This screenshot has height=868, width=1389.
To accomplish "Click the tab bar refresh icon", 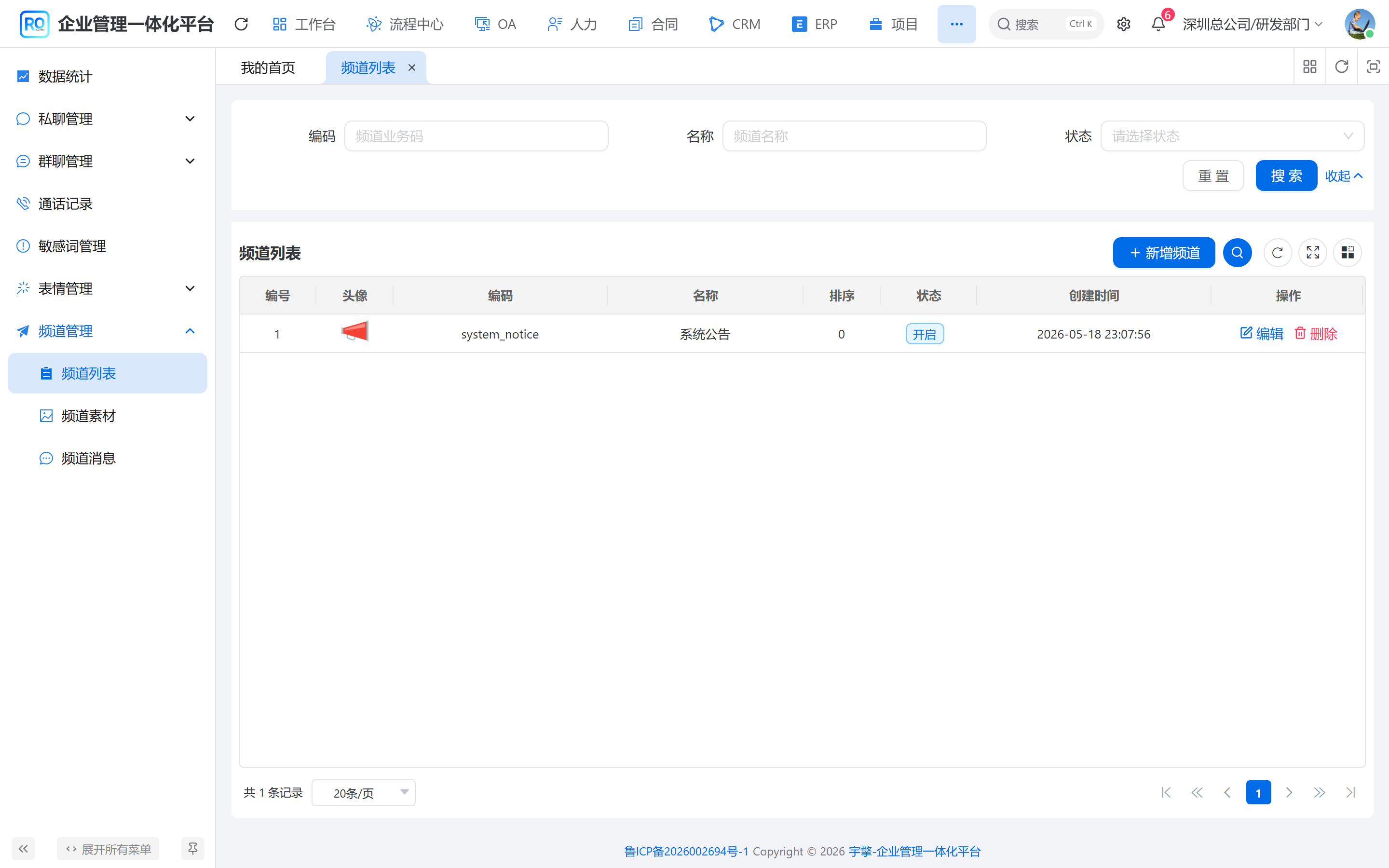I will pos(1341,67).
